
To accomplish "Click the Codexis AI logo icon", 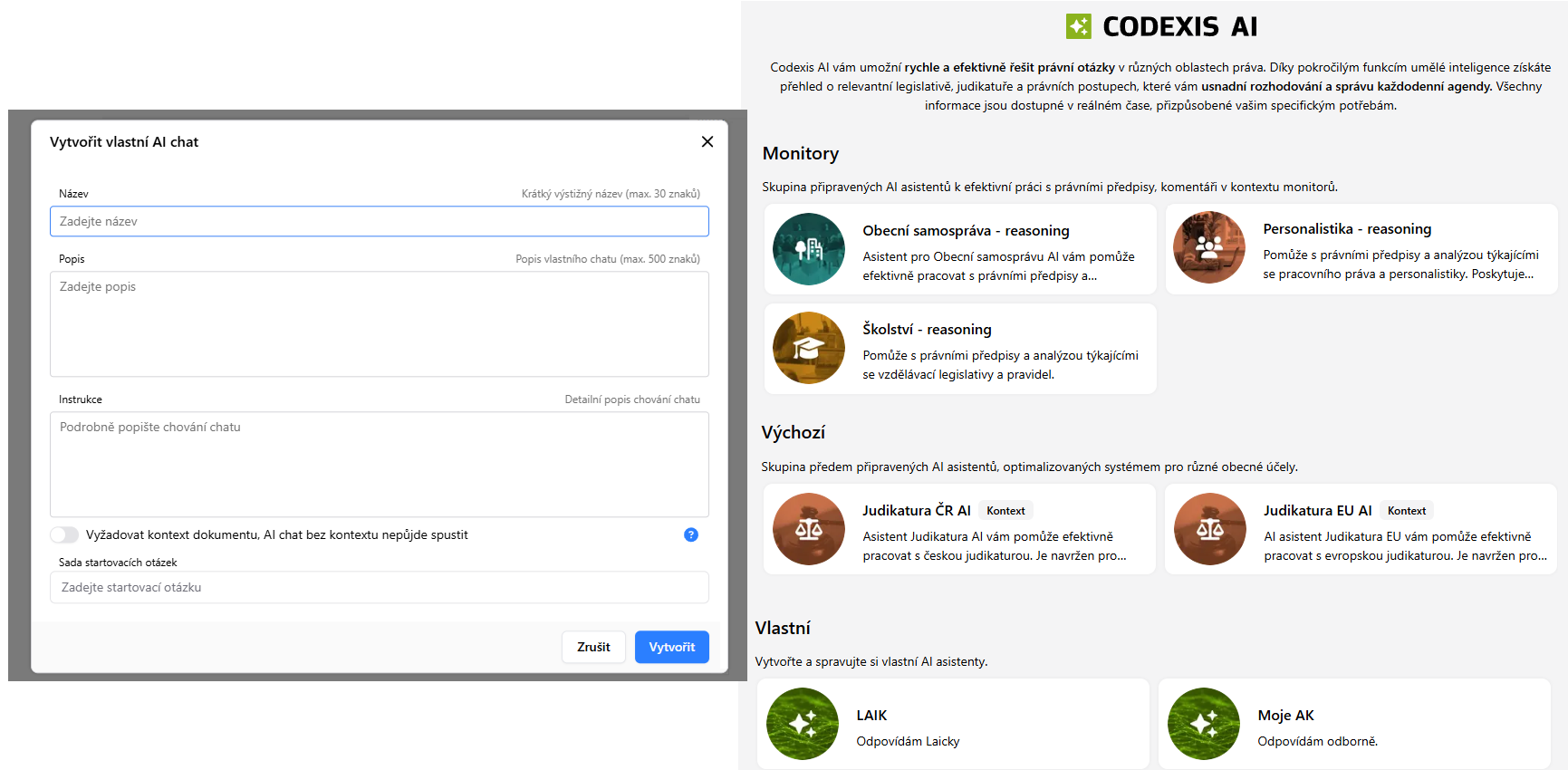I will pyautogui.click(x=1078, y=26).
